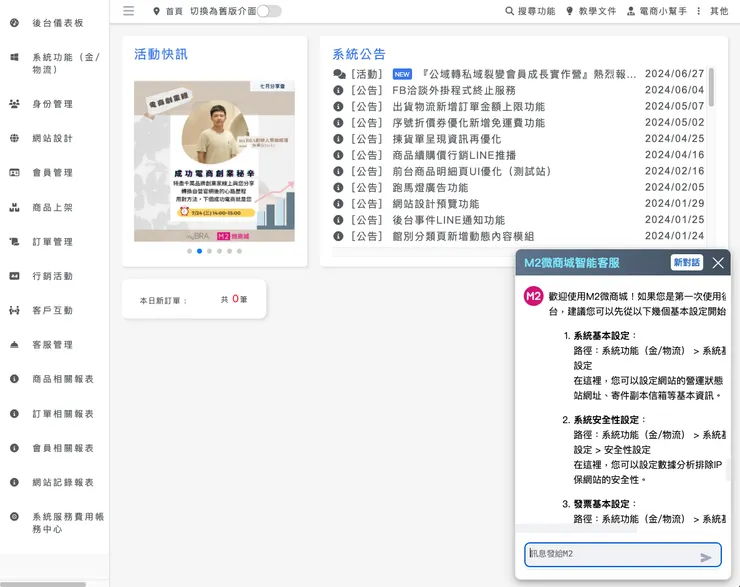Open 揀貨單呈現資訊再優化 announcement
740x587 pixels.
coord(447,139)
